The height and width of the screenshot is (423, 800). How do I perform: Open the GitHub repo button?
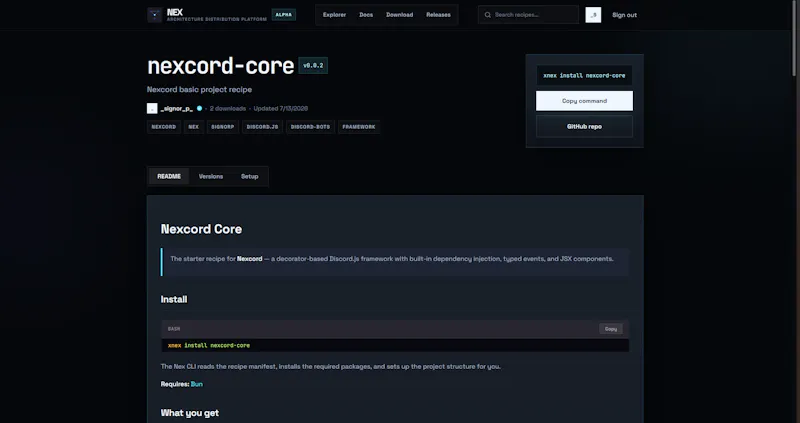click(584, 127)
